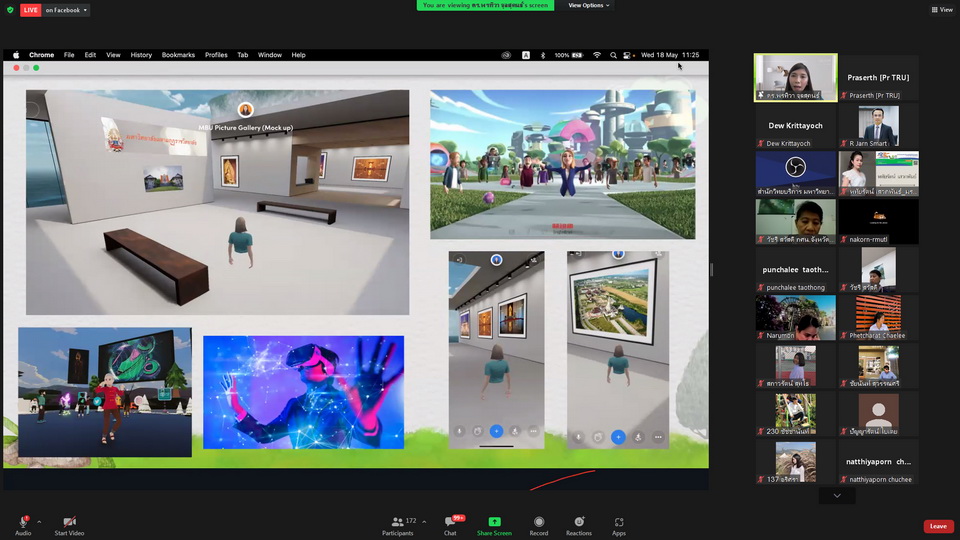Image resolution: width=960 pixels, height=540 pixels.
Task: Click blue plus button in left phone screenshot
Action: [497, 431]
